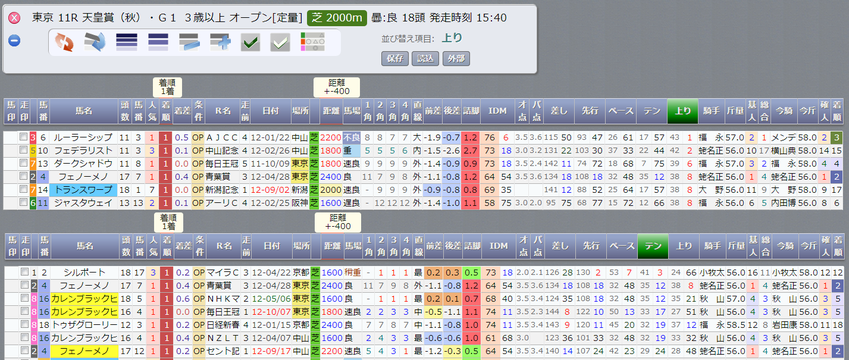The image size is (849, 360).
Task: Tick the checkbox for フェデラリスト
Action: tap(23, 150)
